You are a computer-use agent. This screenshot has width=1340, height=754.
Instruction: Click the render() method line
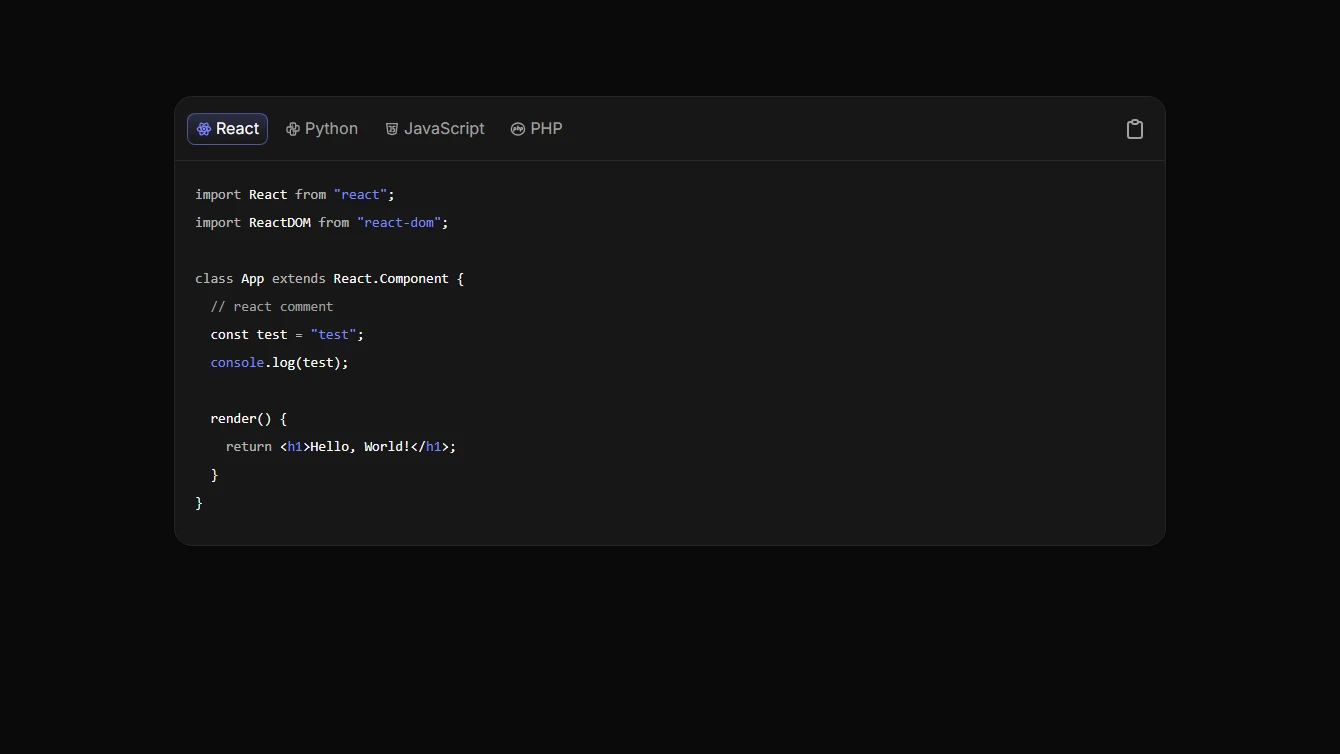249,419
